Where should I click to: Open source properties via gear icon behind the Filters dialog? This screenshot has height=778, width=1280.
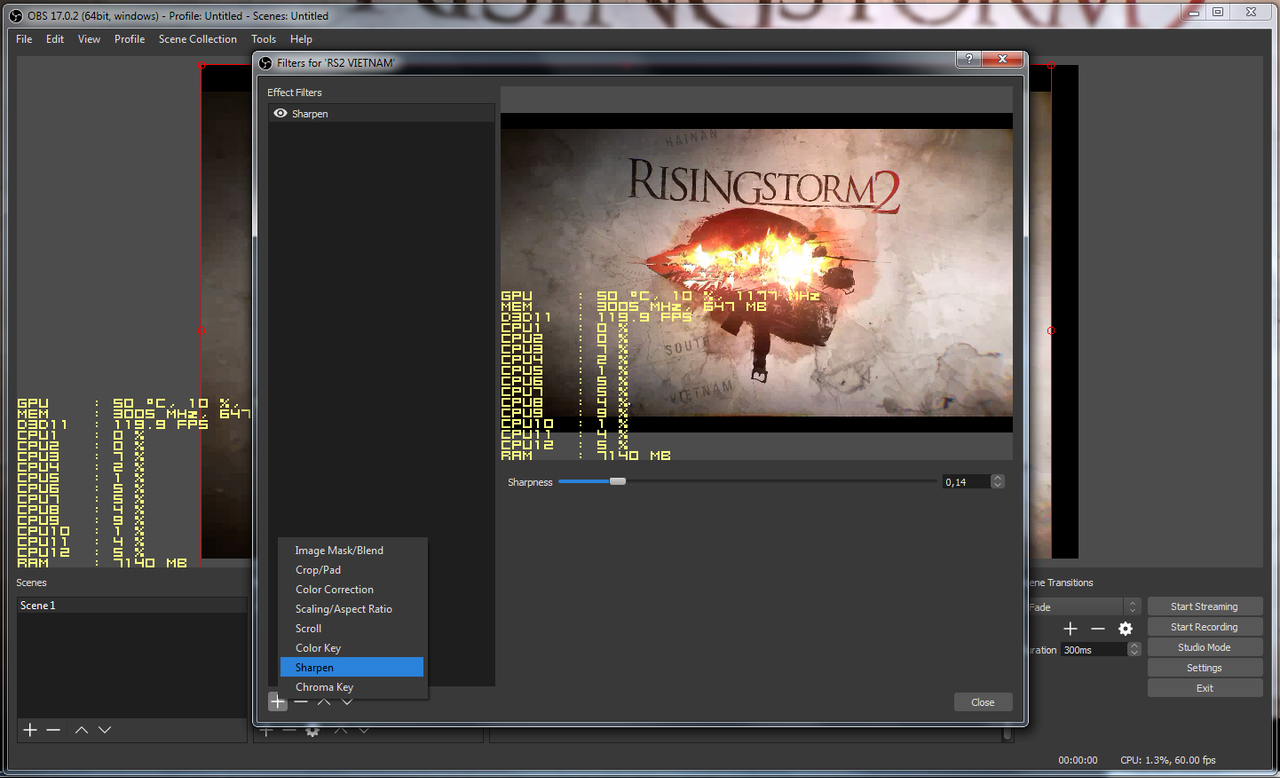[x=312, y=731]
